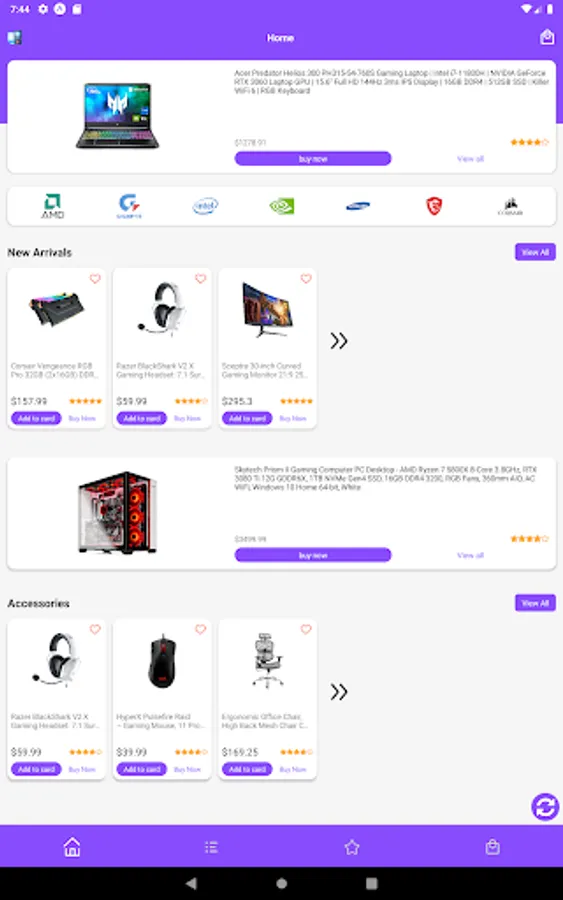Select the AMD brand logo
The width and height of the screenshot is (563, 900).
[x=52, y=206]
